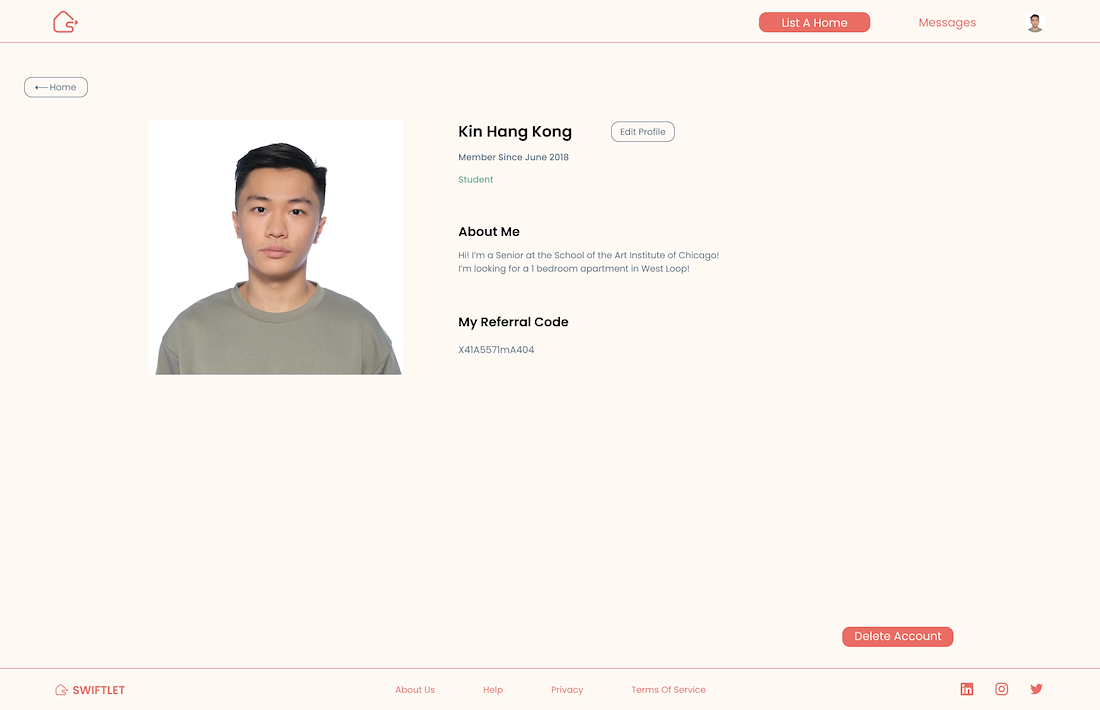Open the Help footer link
The width and height of the screenshot is (1100, 710).
point(492,690)
